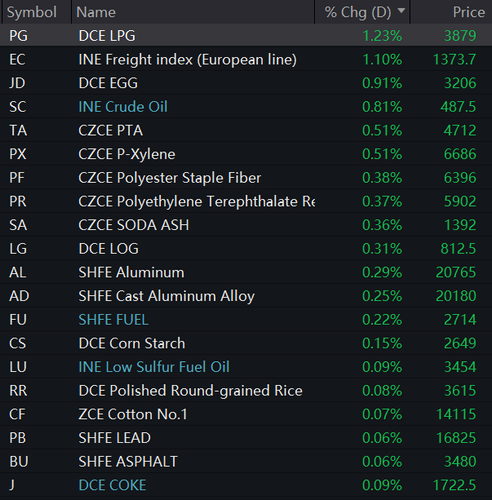Open the SHFE FUEL link

pos(113,320)
